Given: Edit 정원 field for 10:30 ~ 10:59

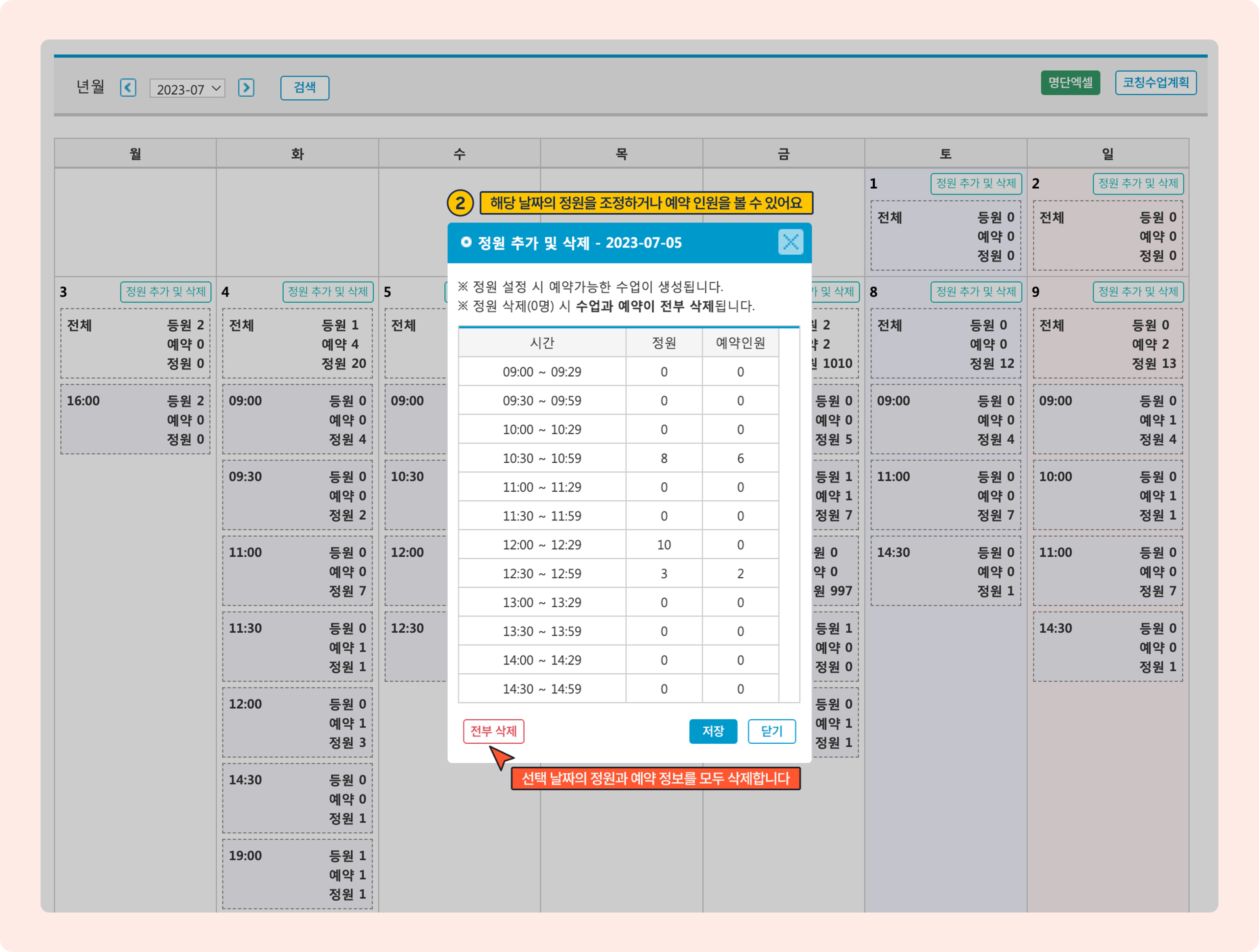Looking at the screenshot, I should coord(664,458).
